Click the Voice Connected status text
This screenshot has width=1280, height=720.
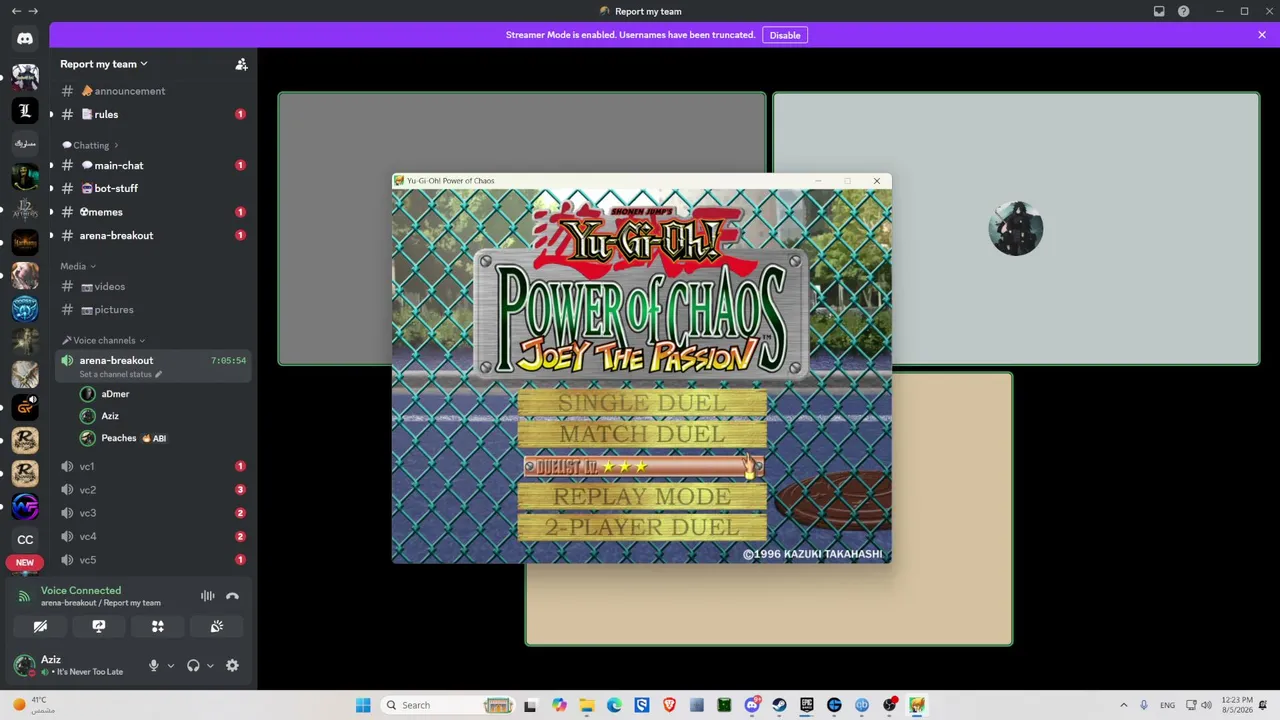point(81,590)
